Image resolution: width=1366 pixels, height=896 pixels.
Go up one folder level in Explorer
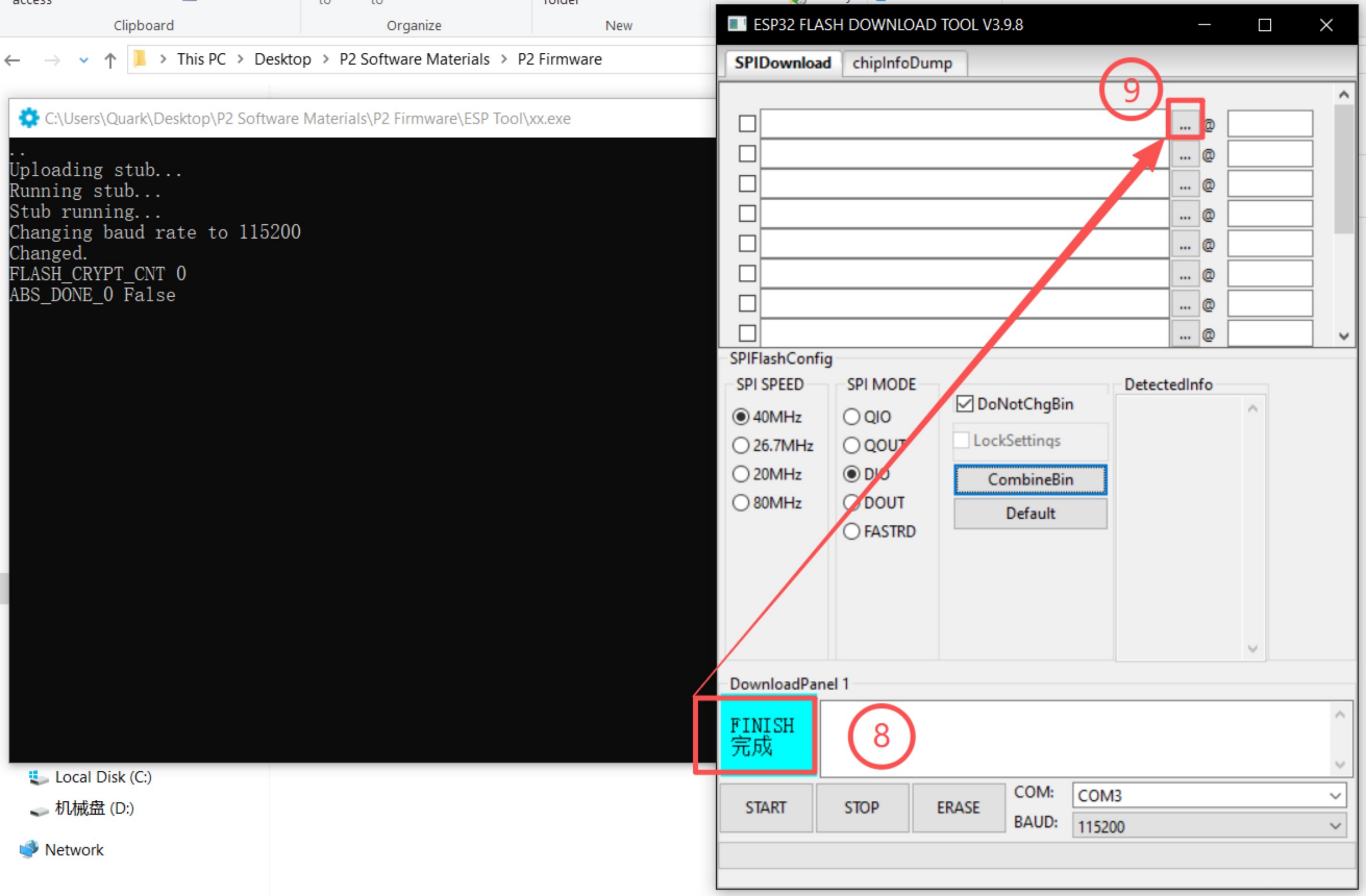tap(110, 60)
